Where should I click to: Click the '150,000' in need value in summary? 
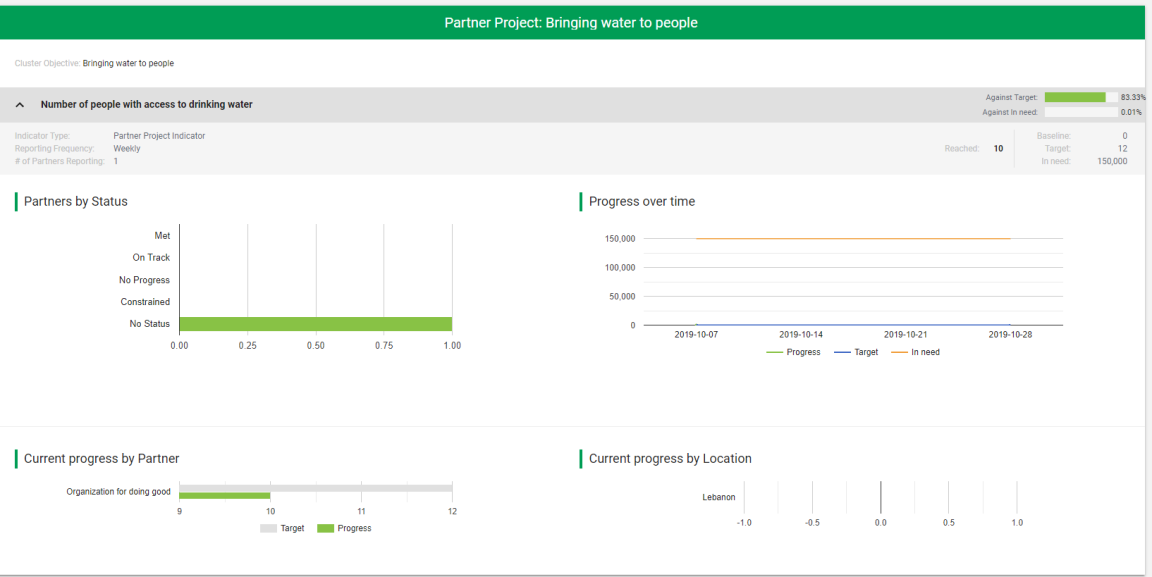(x=1112, y=161)
